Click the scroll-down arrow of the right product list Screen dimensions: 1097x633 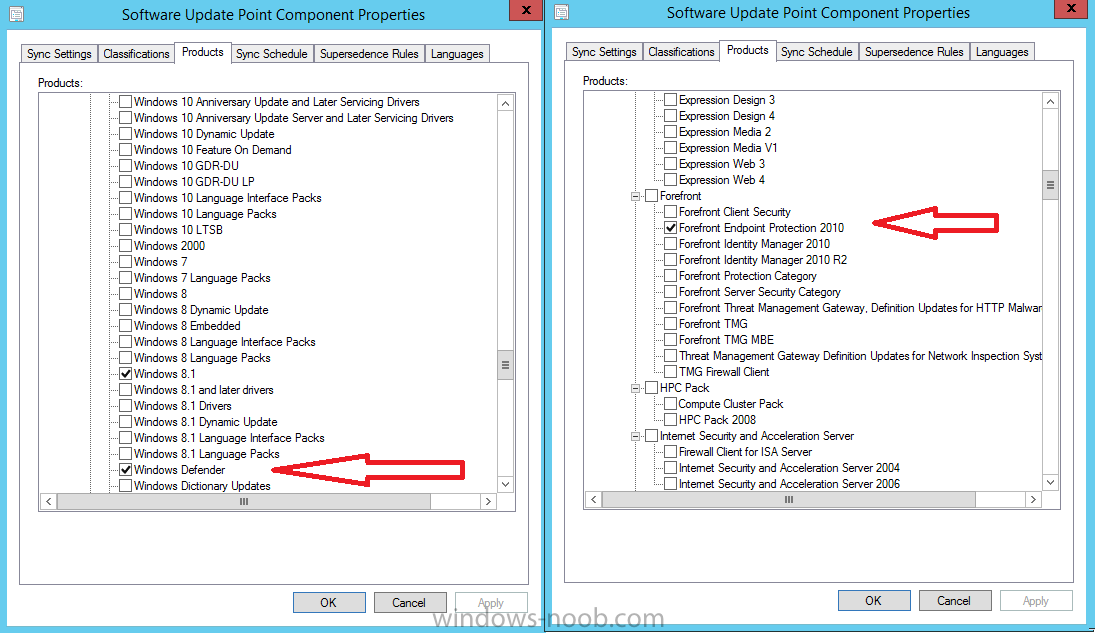tap(1050, 482)
